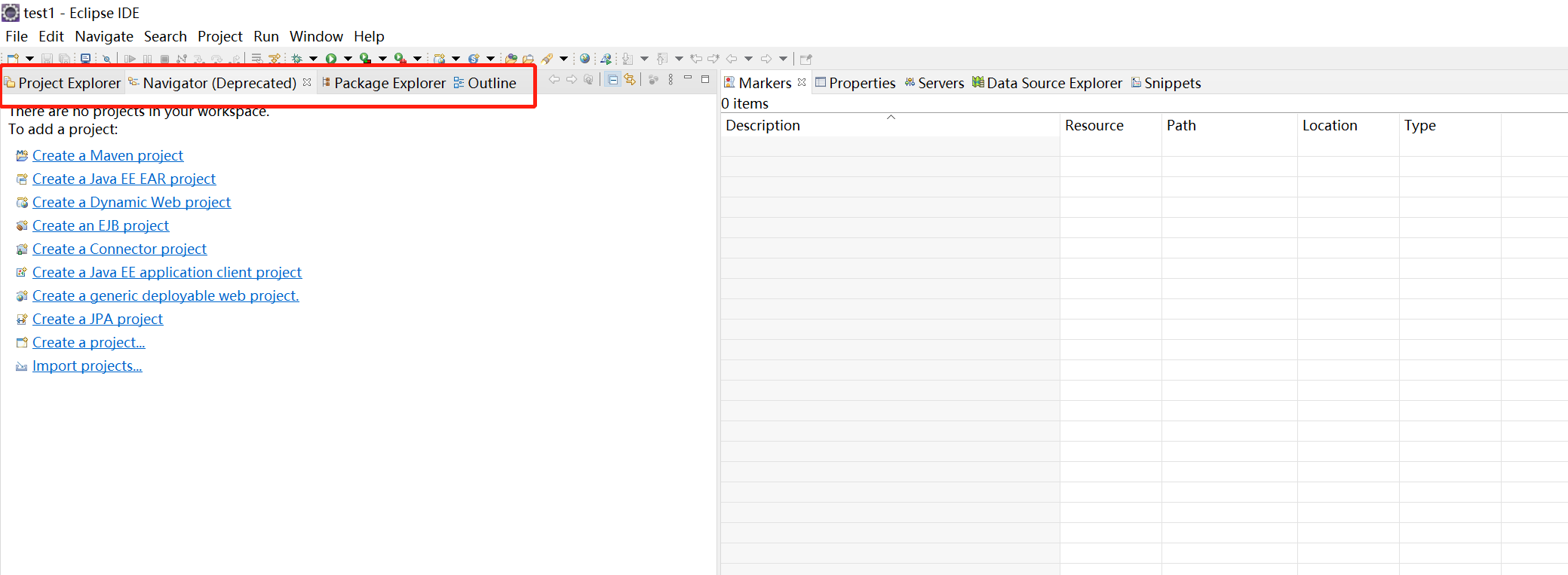The height and width of the screenshot is (575, 1568).
Task: Click the Save All toolbar icon
Action: pos(64,58)
